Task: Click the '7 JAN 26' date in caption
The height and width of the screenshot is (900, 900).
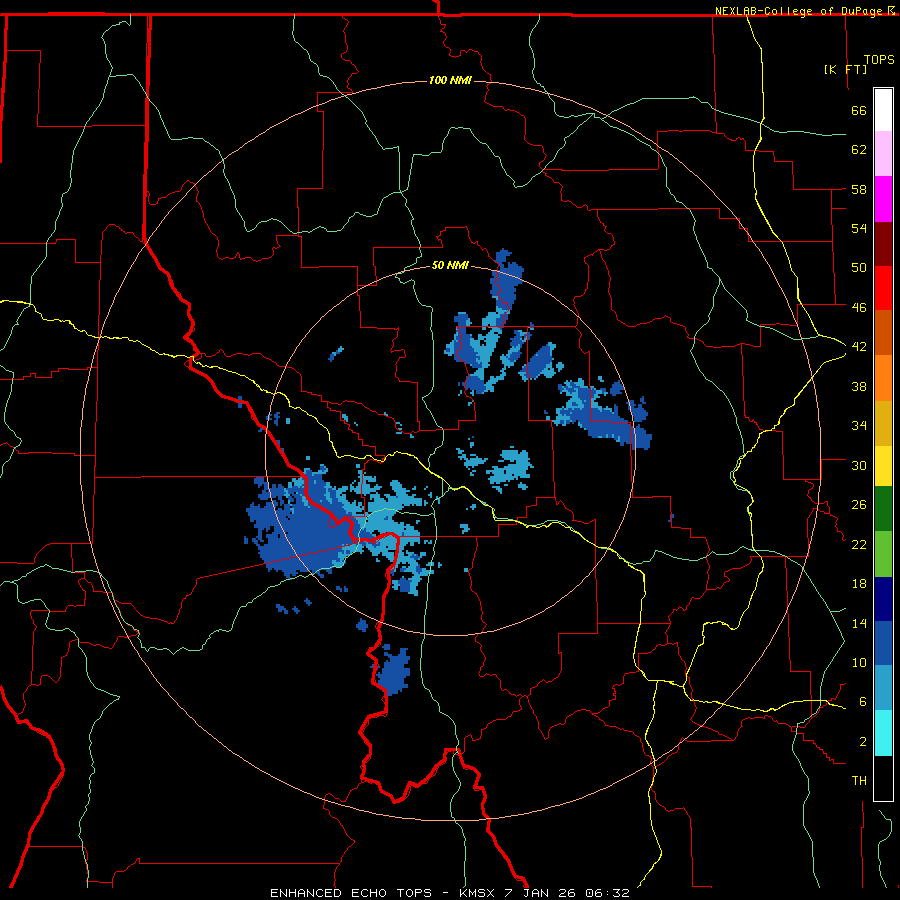Action: 541,893
